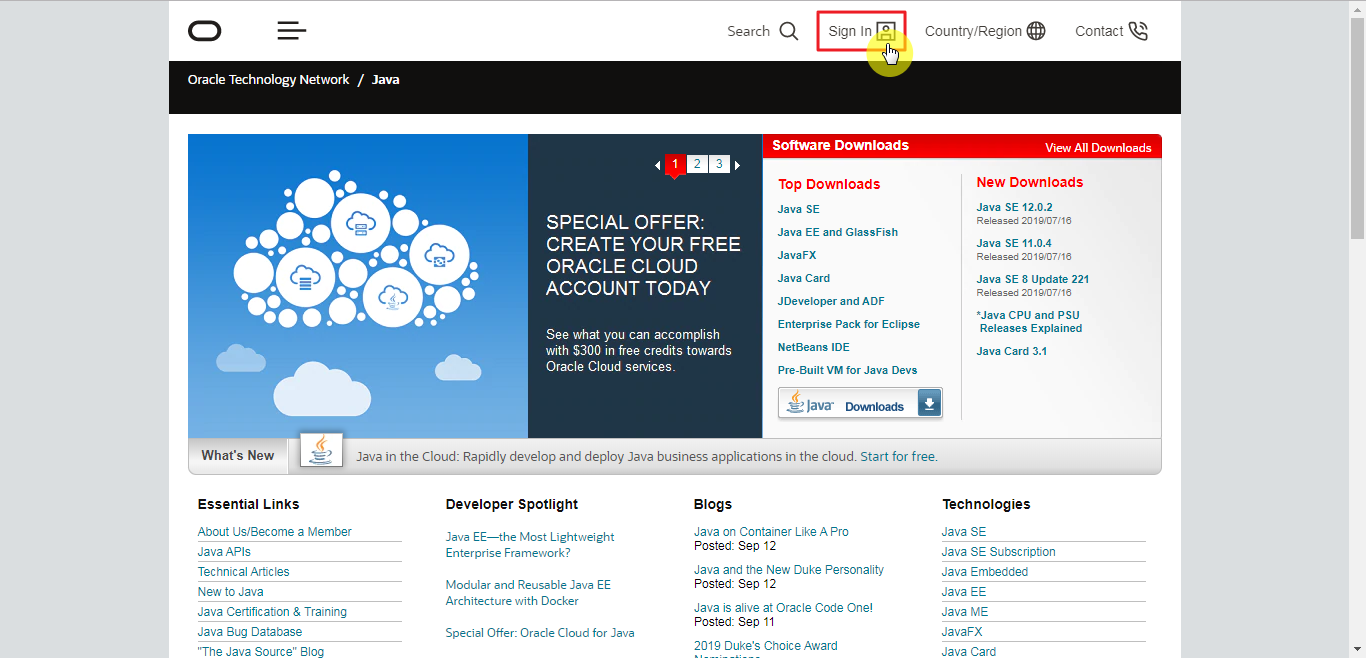Open Java and the New Duke Personality blog

[x=789, y=570]
